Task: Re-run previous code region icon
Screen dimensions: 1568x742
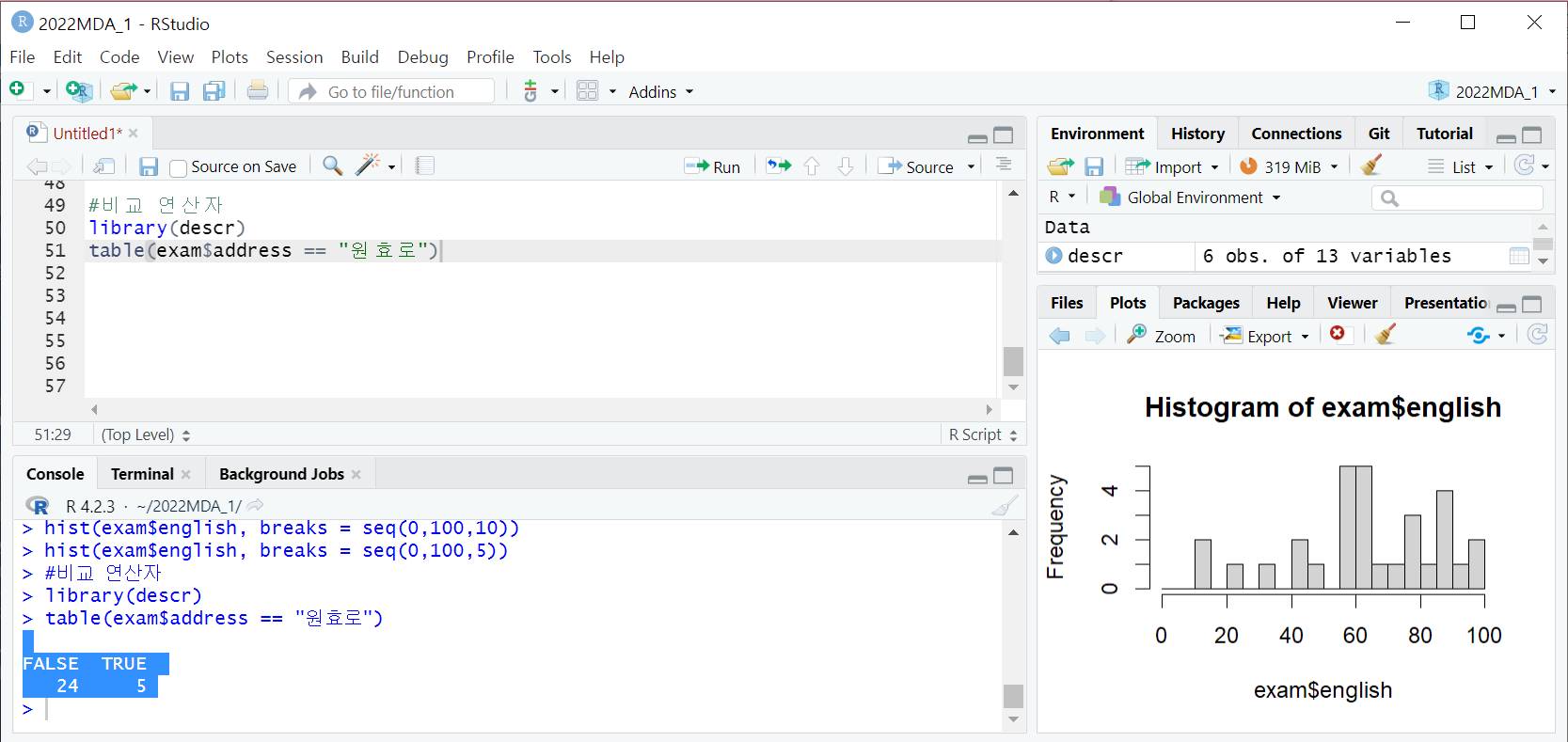Action: [778, 166]
